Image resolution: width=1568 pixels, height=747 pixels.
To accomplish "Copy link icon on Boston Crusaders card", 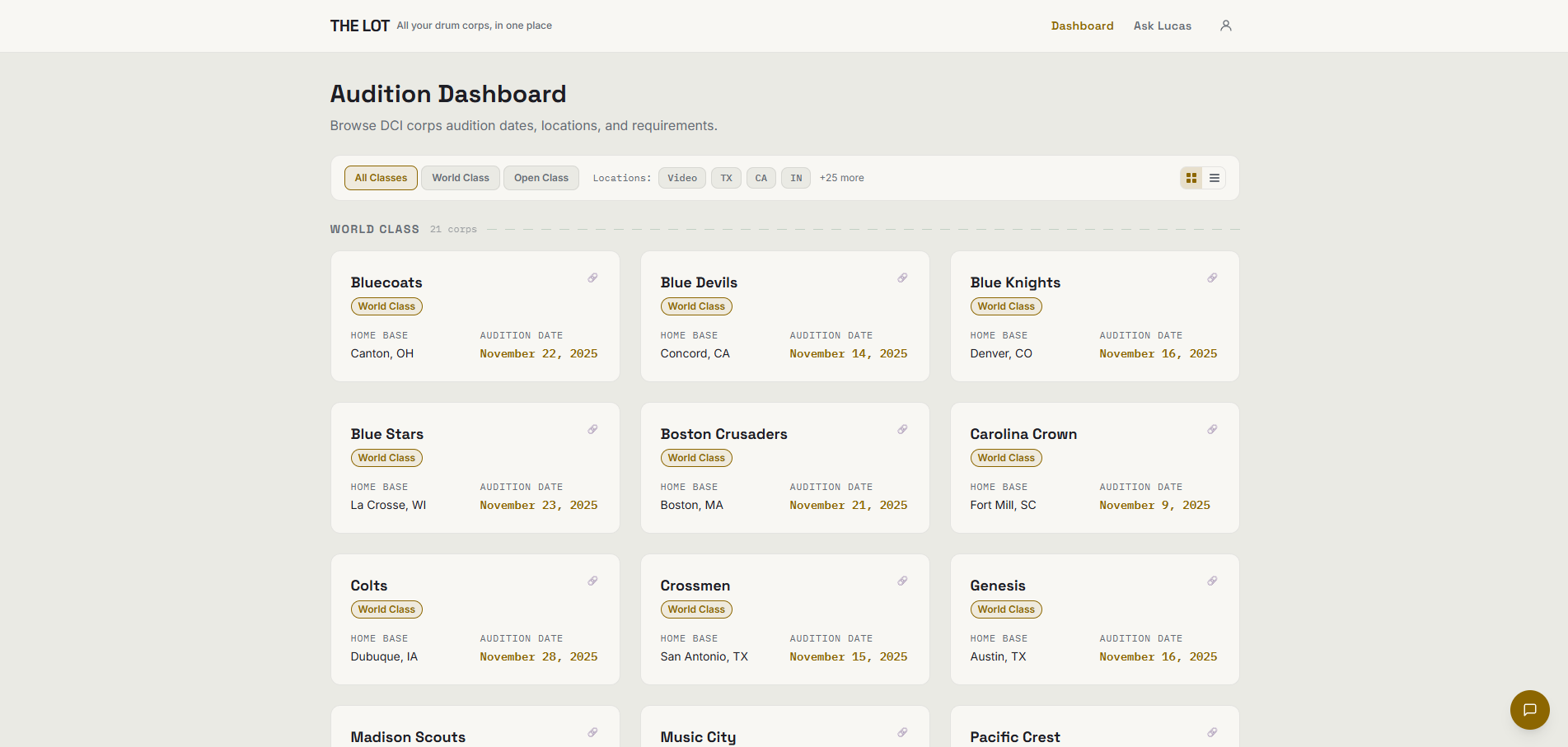I will click(x=902, y=430).
